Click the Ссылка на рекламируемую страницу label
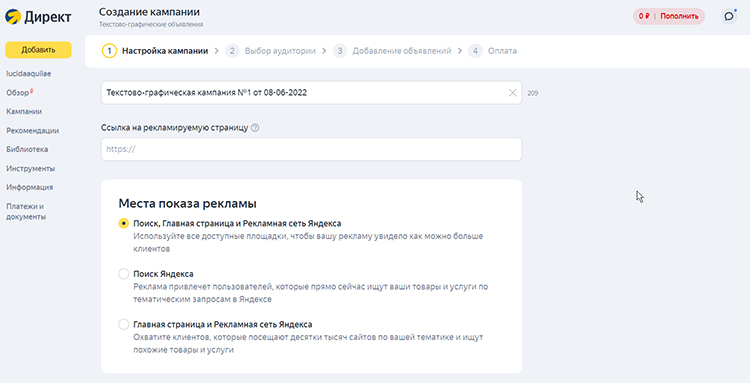Image resolution: width=750 pixels, height=383 pixels. pos(175,128)
